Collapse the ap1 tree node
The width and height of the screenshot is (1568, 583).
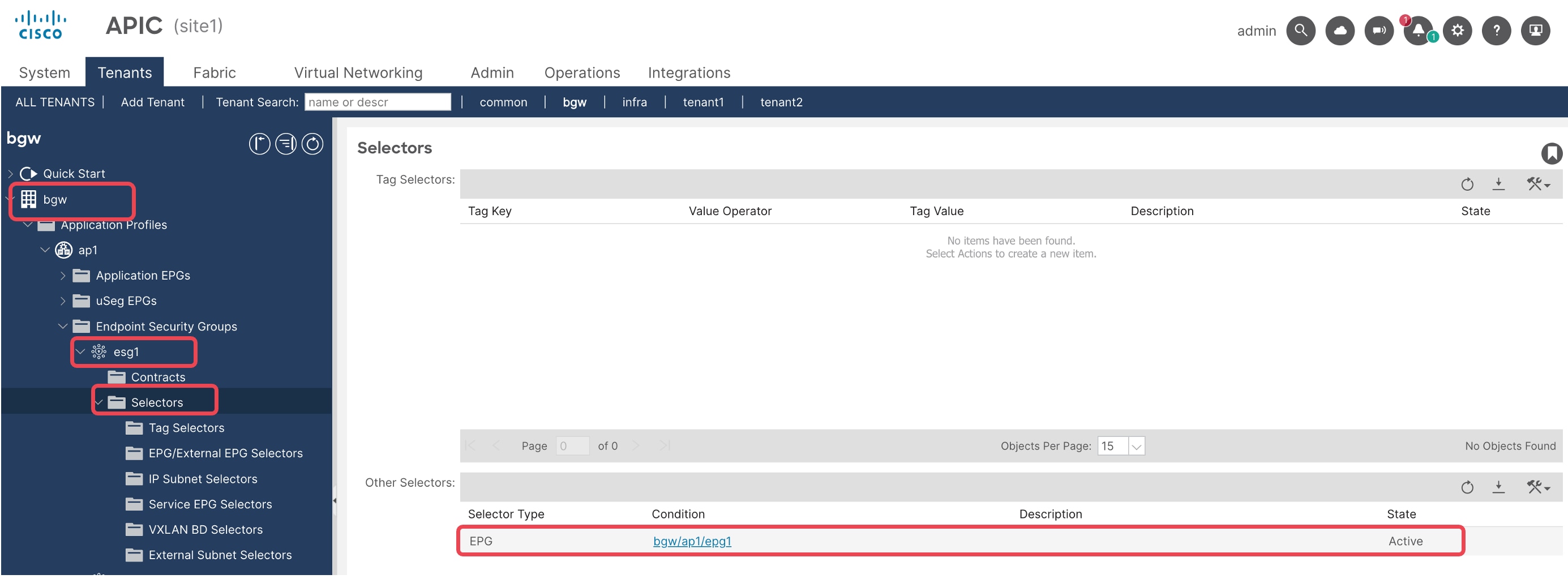(x=45, y=251)
